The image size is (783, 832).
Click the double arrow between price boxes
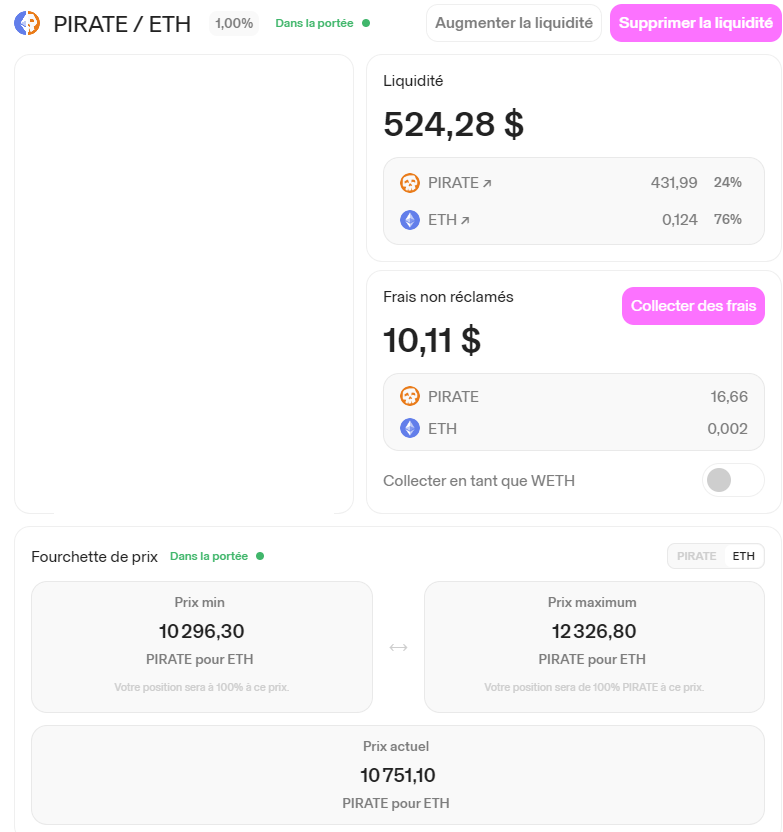[x=398, y=647]
